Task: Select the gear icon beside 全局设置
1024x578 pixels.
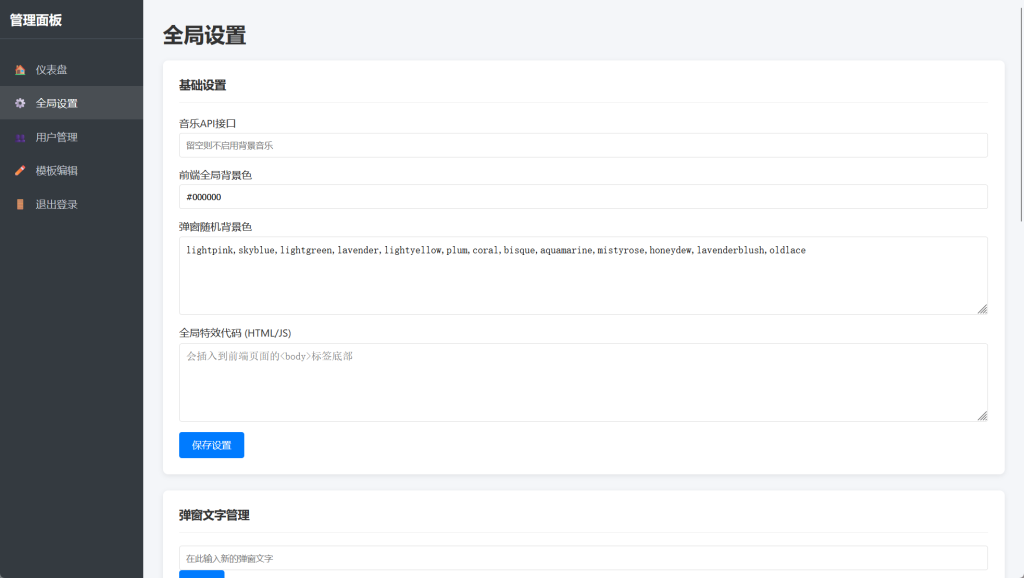Action: [x=18, y=103]
